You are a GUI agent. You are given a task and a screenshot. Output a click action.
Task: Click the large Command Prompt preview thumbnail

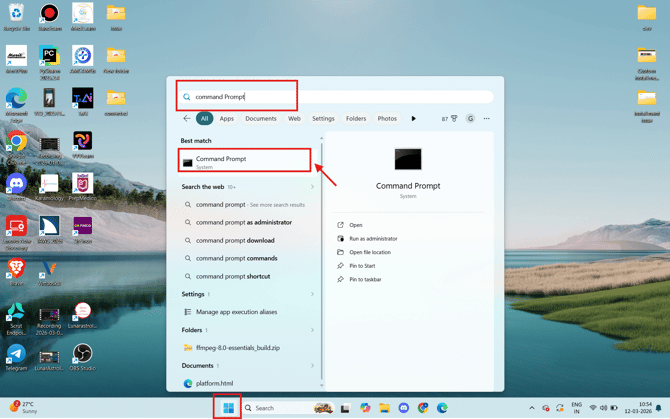click(x=408, y=159)
